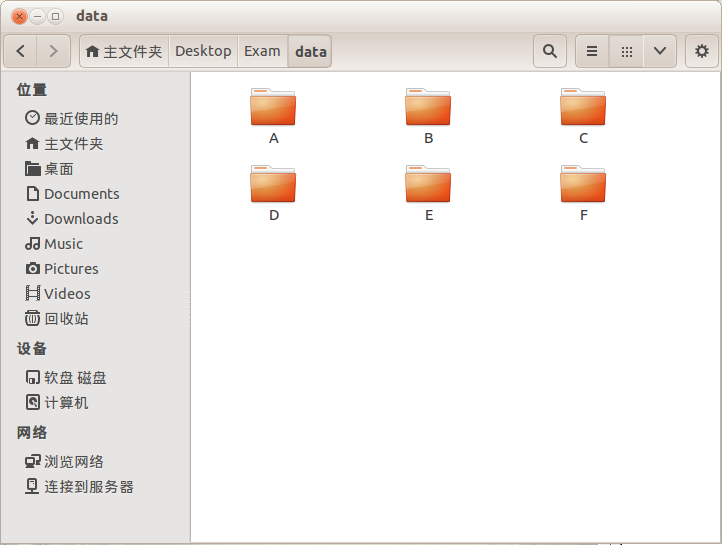This screenshot has width=722, height=545.
Task: Open Downloads in the sidebar
Action: click(80, 219)
